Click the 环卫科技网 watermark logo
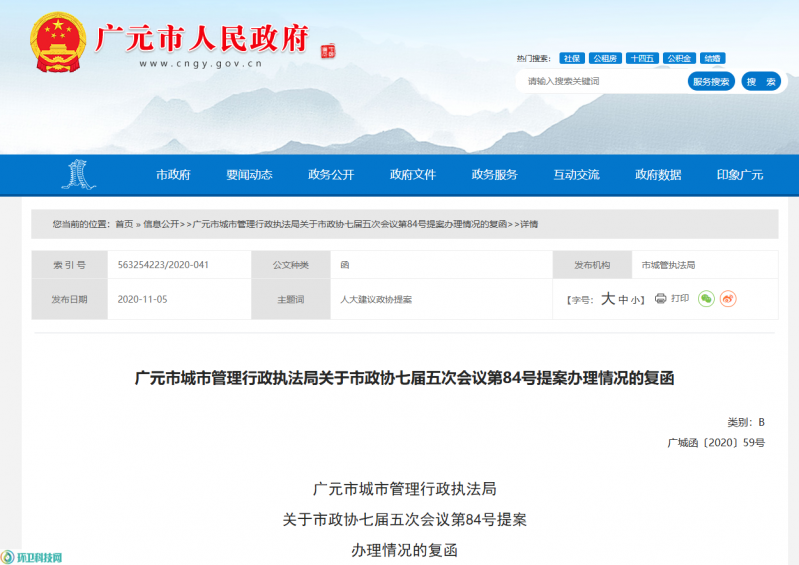Viewport: 799px width, 565px height. point(33,556)
